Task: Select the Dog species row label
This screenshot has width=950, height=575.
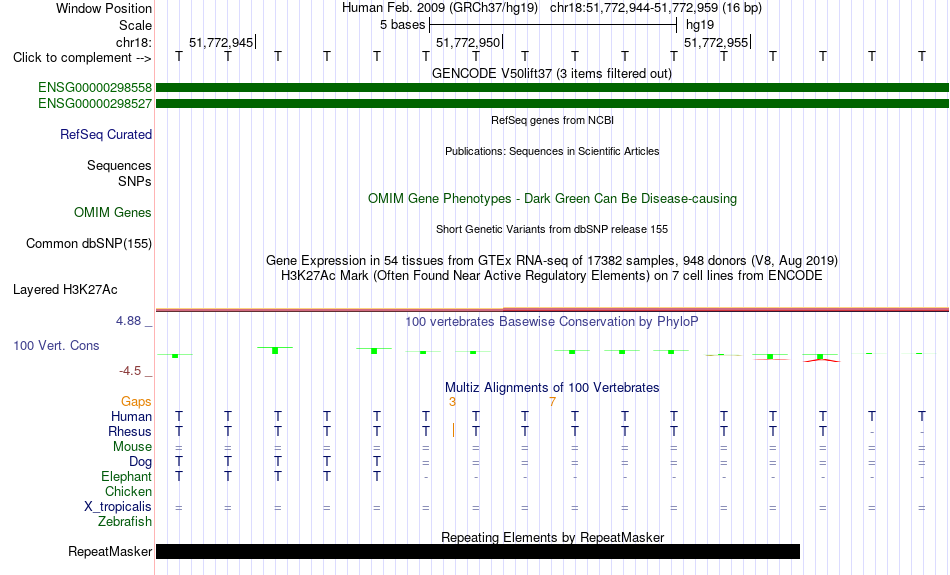Action: 141,462
